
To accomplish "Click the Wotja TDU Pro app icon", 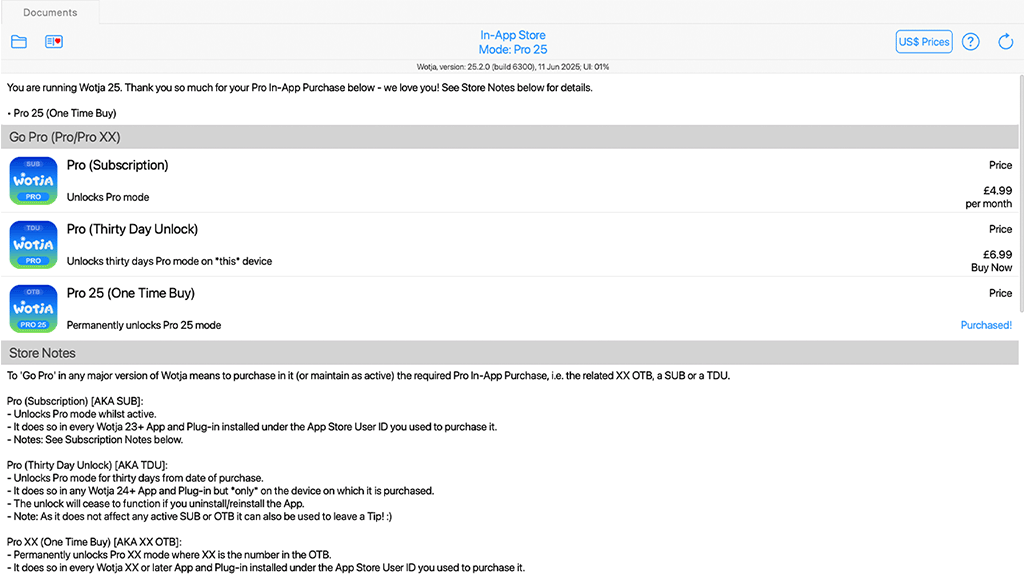I will click(33, 245).
